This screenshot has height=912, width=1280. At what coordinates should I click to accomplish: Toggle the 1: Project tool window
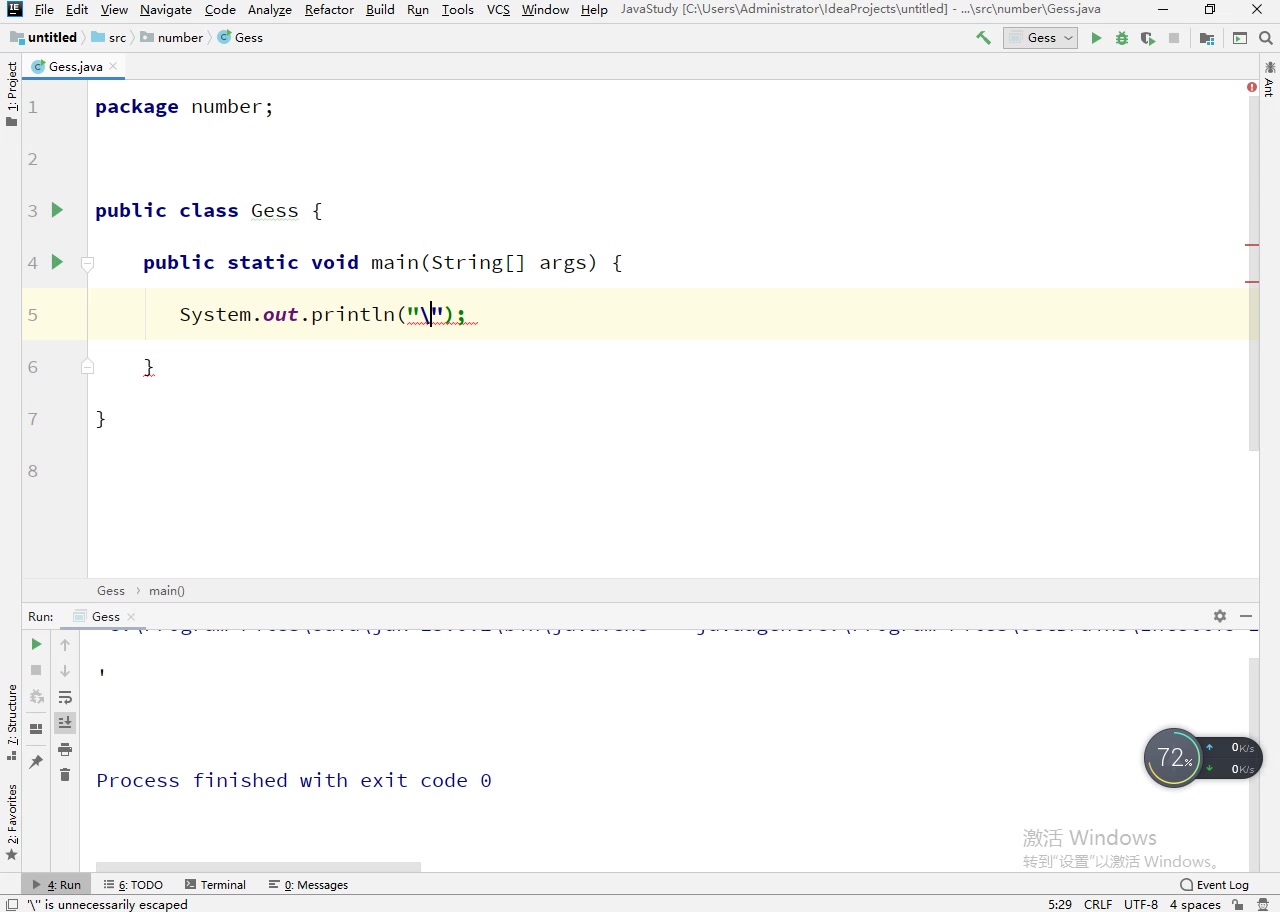pos(12,94)
